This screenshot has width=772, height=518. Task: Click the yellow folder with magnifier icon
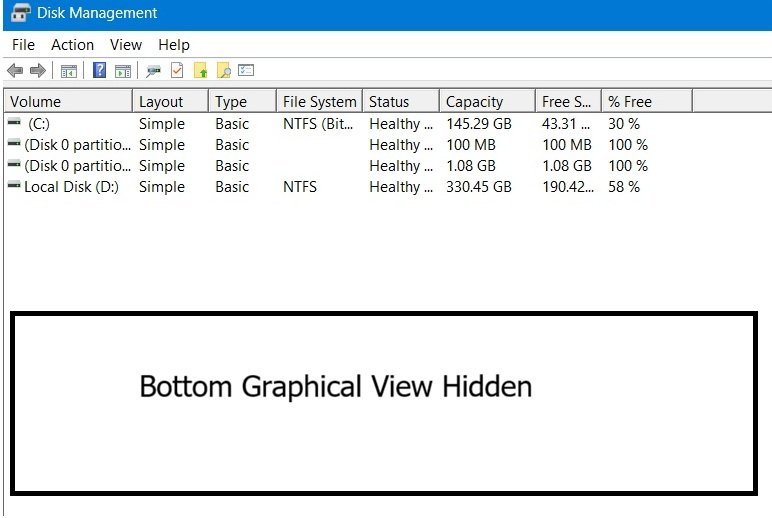224,70
